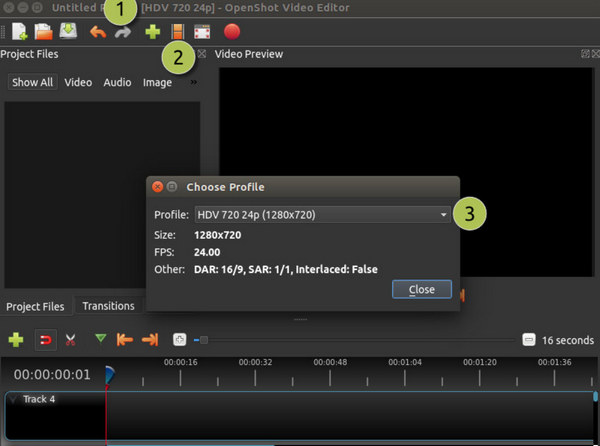Viewport: 600px width, 446px height.
Task: Expand the filter overflow chevron
Action: click(x=194, y=82)
